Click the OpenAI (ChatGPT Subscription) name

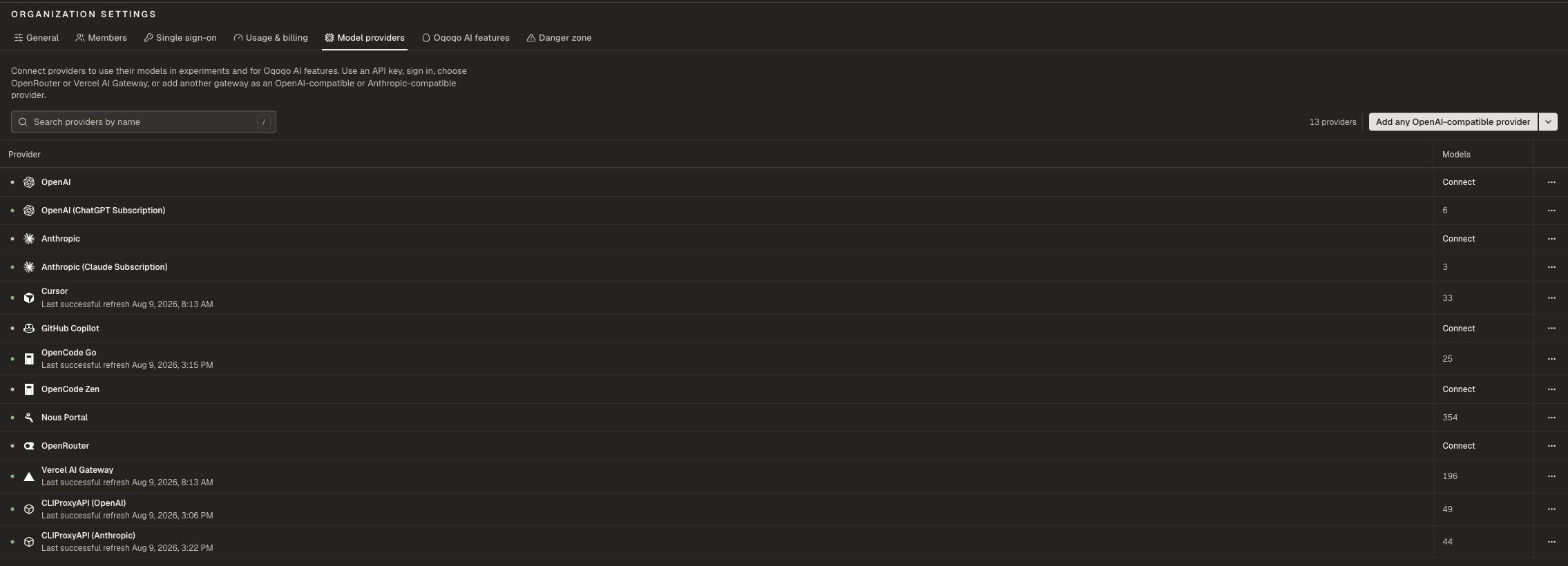(x=103, y=211)
